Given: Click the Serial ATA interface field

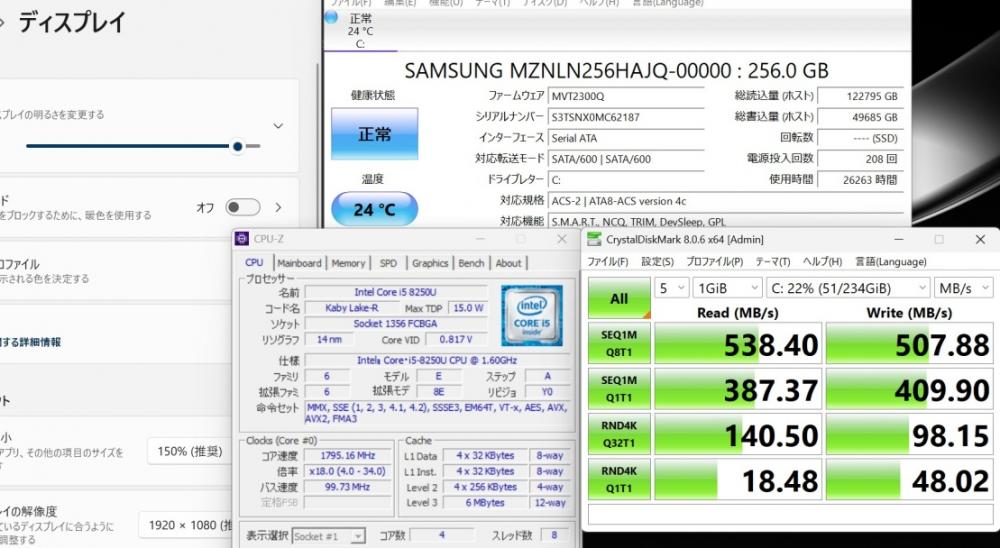Looking at the screenshot, I should pos(626,138).
